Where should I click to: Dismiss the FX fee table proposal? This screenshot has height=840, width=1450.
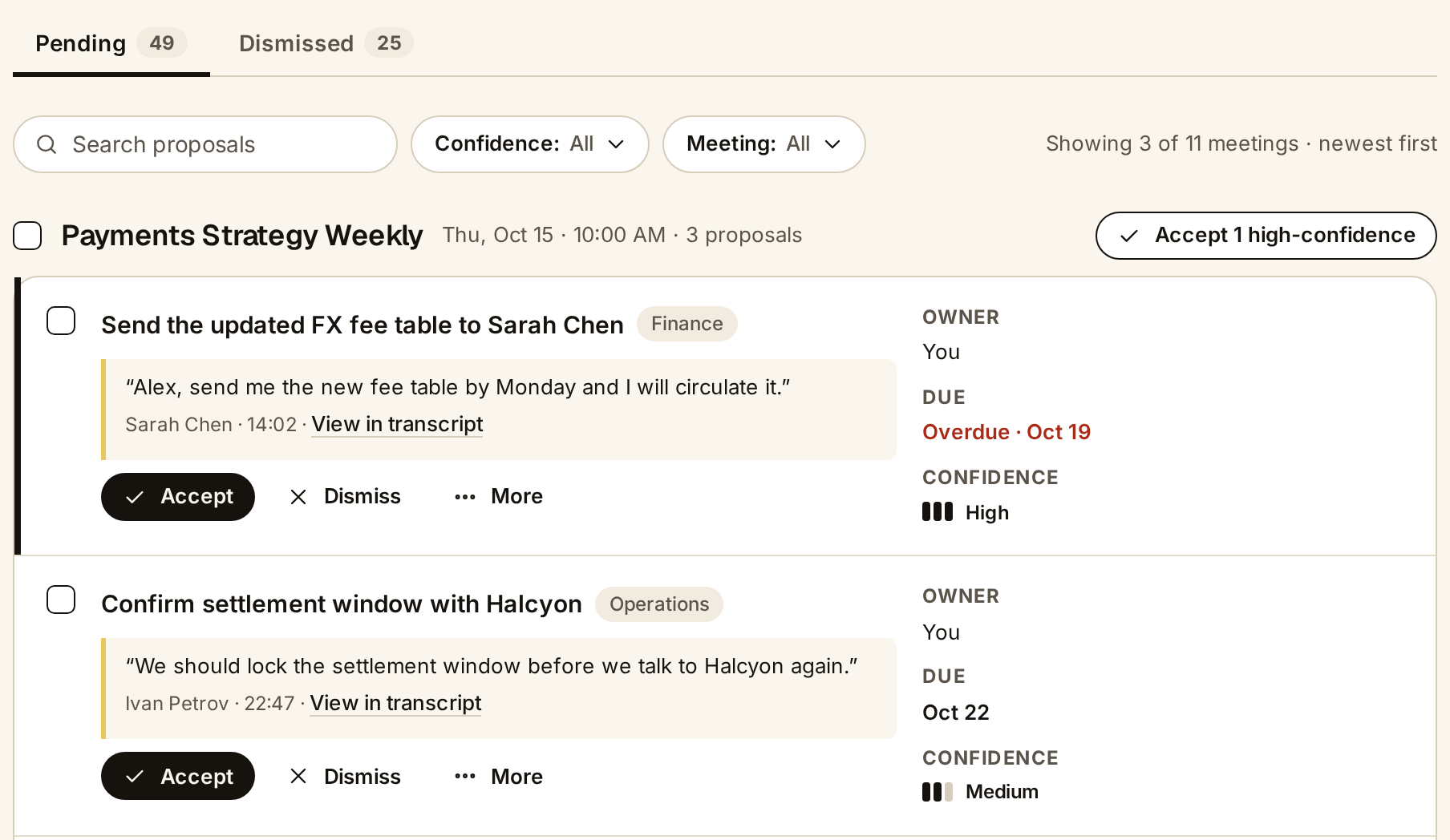tap(345, 497)
